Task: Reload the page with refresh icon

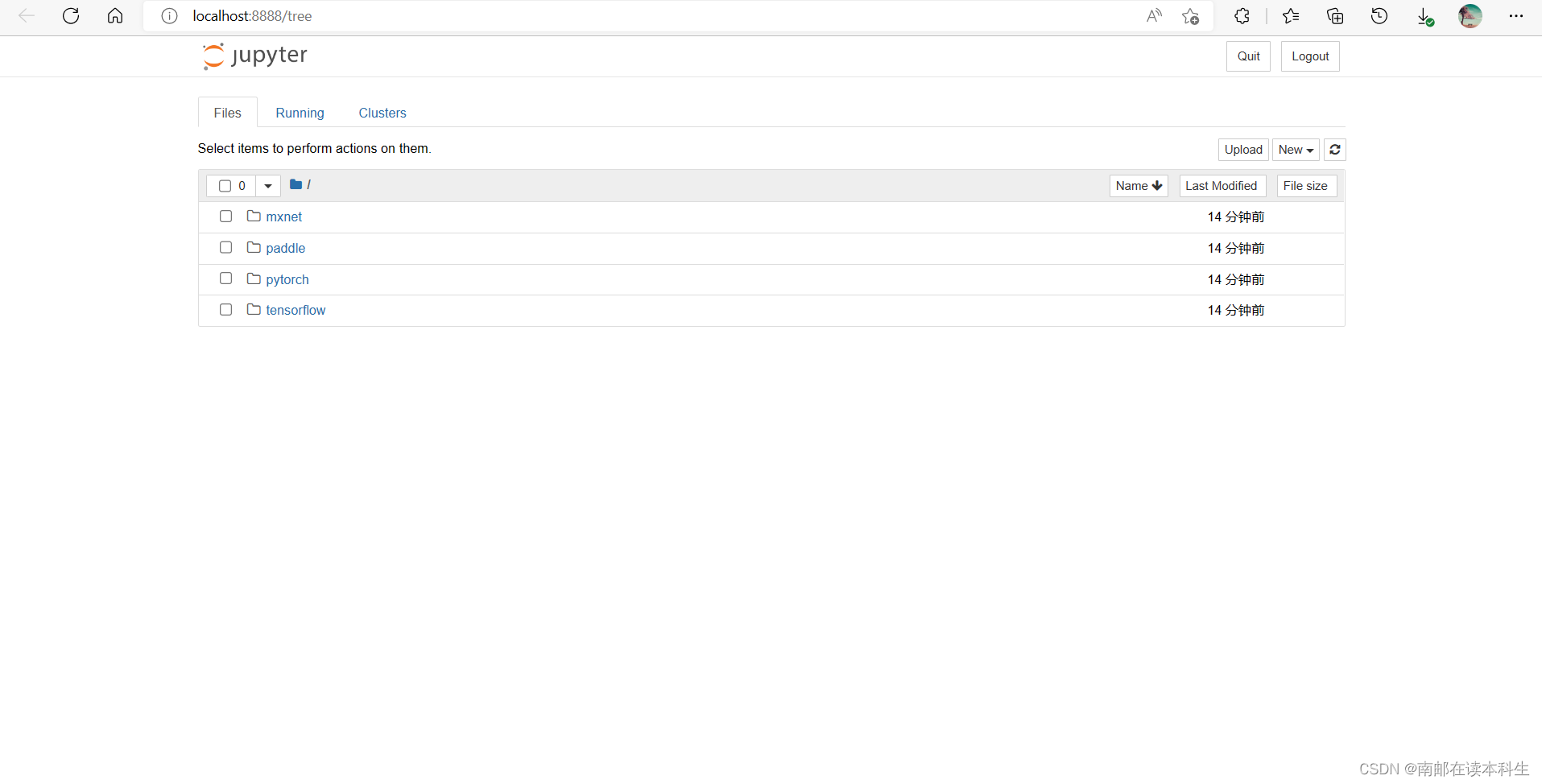Action: coord(71,16)
